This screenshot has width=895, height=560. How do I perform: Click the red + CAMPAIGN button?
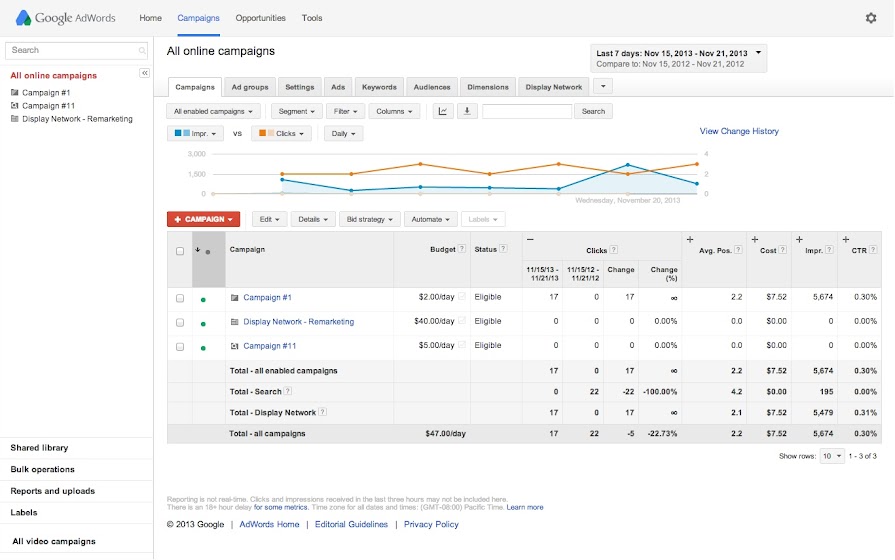tap(203, 219)
